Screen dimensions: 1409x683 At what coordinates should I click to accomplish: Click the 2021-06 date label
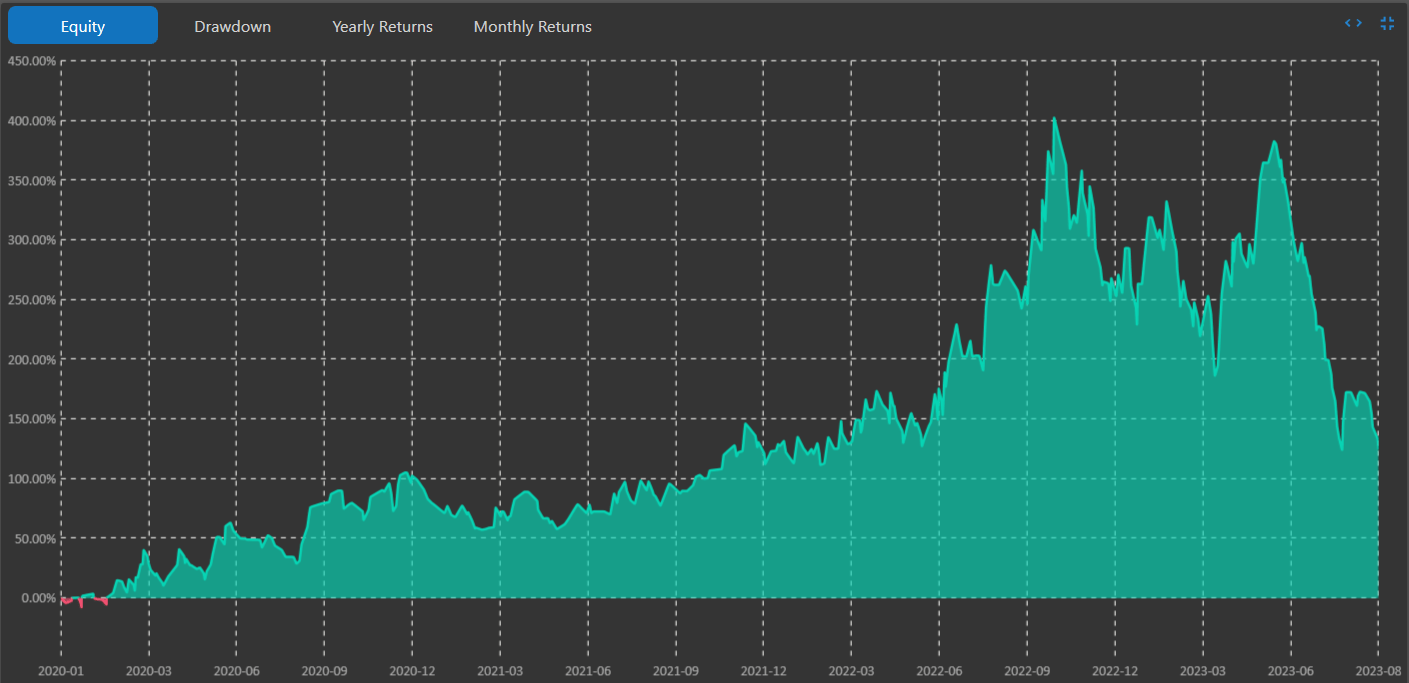tap(588, 670)
